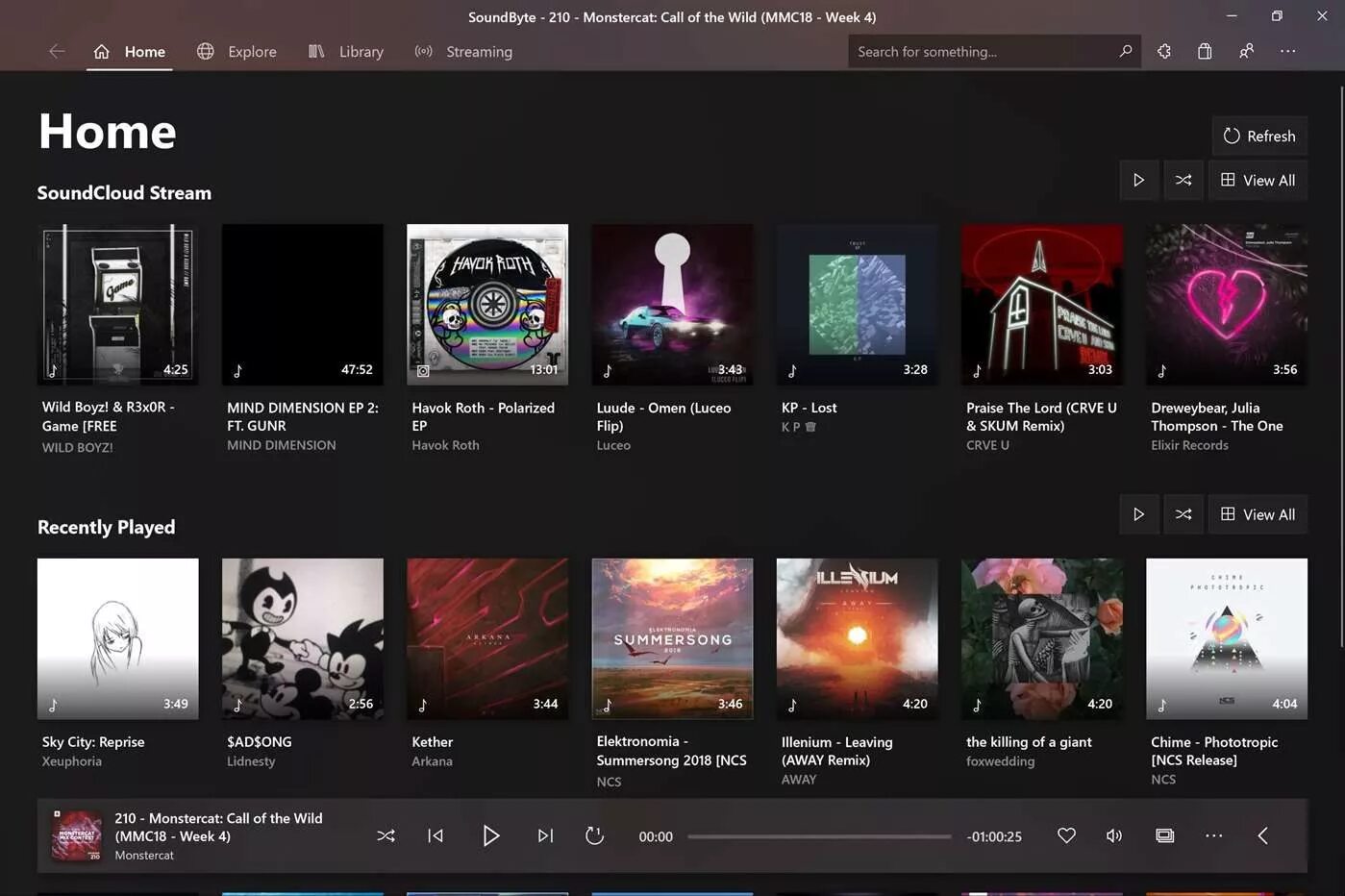1345x896 pixels.
Task: Open $AD$ONG cartoon thumbnail
Action: pyautogui.click(x=303, y=639)
